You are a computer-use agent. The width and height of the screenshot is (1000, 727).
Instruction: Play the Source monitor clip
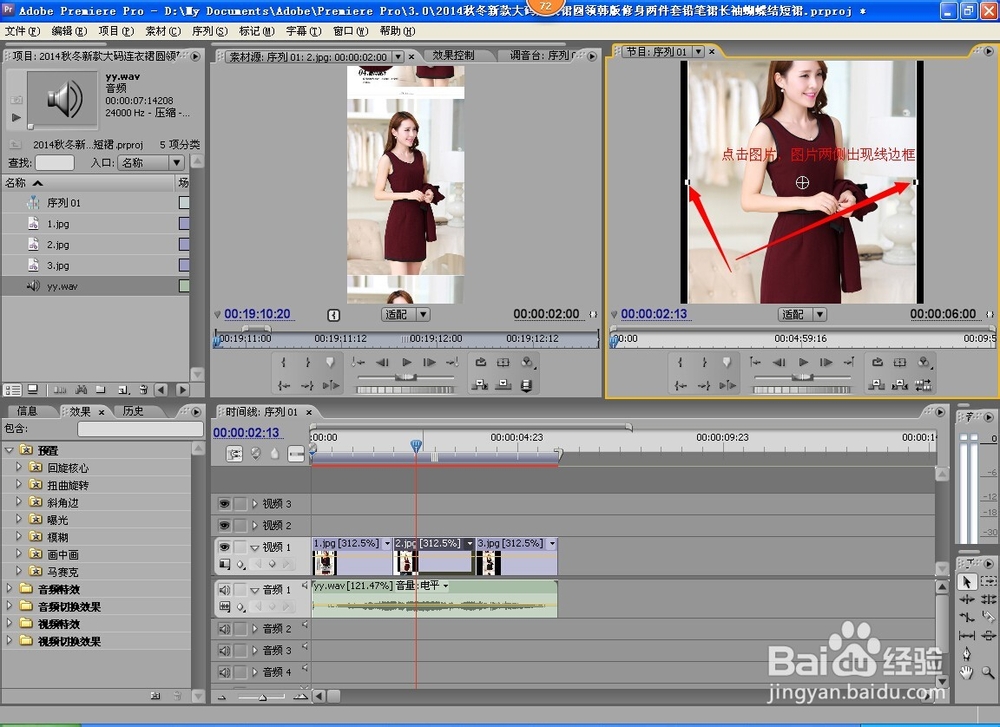[x=406, y=362]
